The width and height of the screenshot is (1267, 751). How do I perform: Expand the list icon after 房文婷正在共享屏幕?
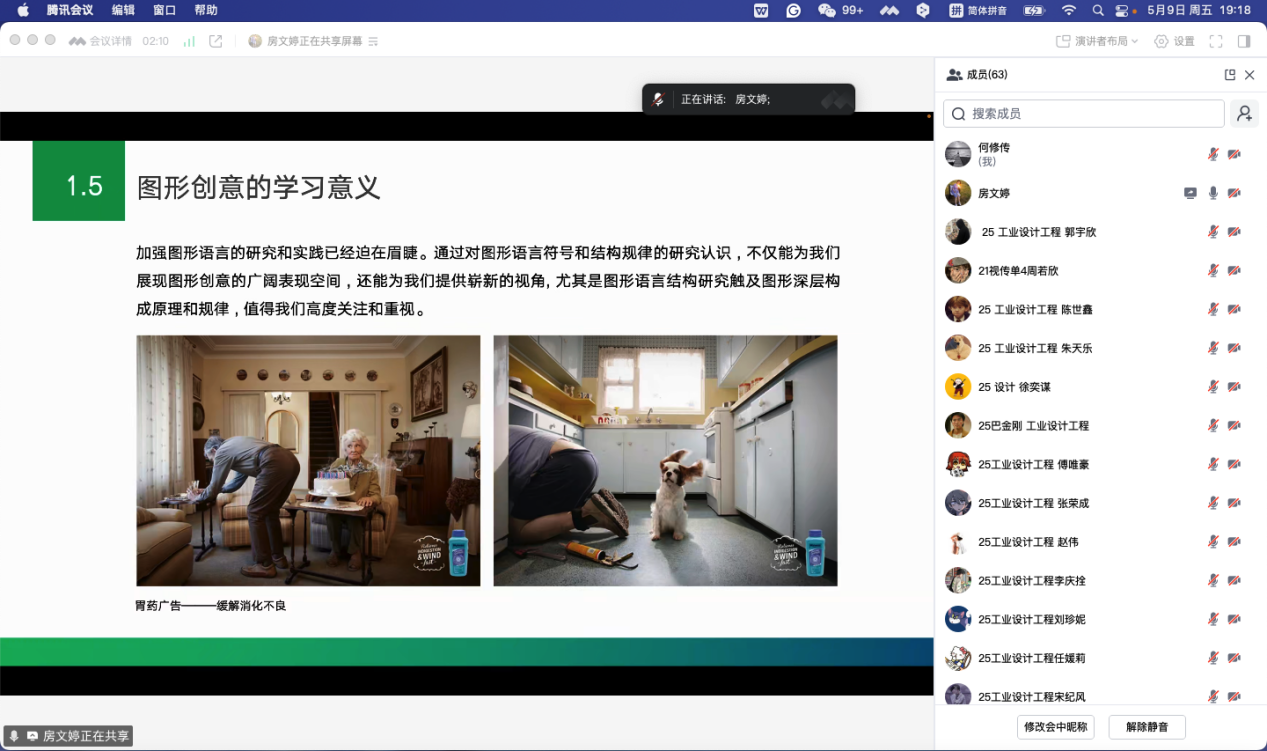373,41
